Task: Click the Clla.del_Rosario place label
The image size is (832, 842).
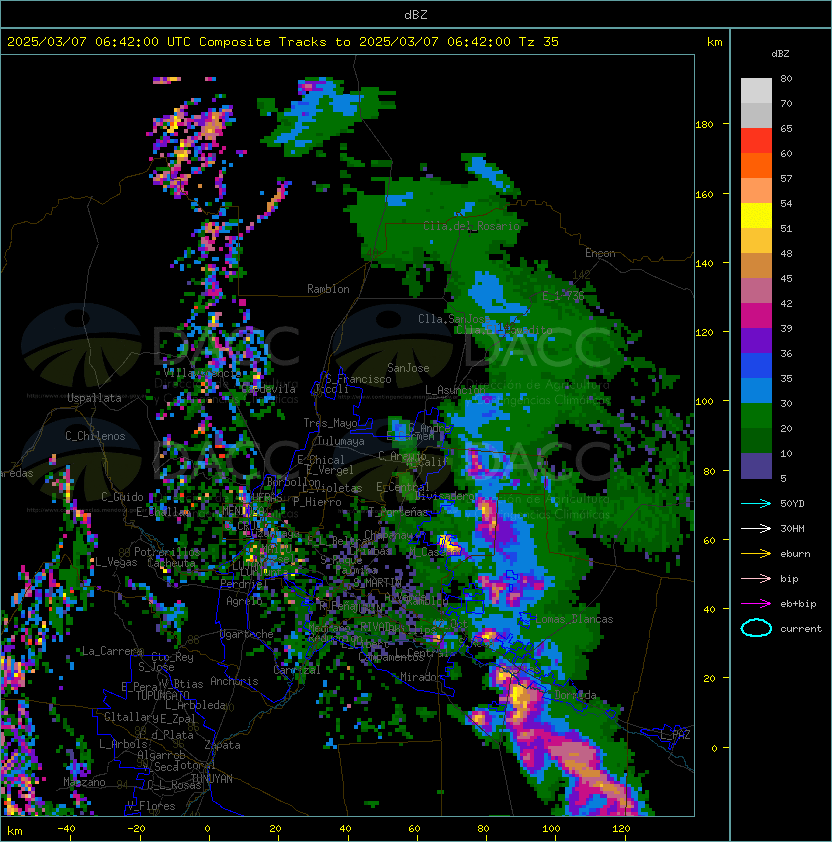Action: coord(471,226)
